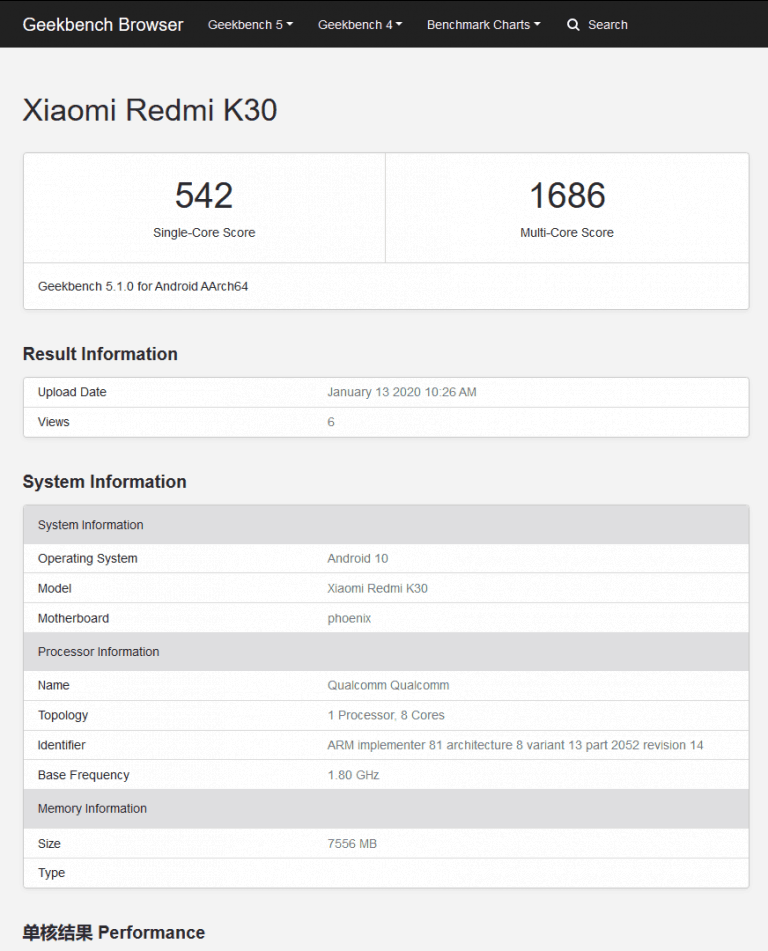Select the Single-Core Score label
The width and height of the screenshot is (768, 951).
204,232
